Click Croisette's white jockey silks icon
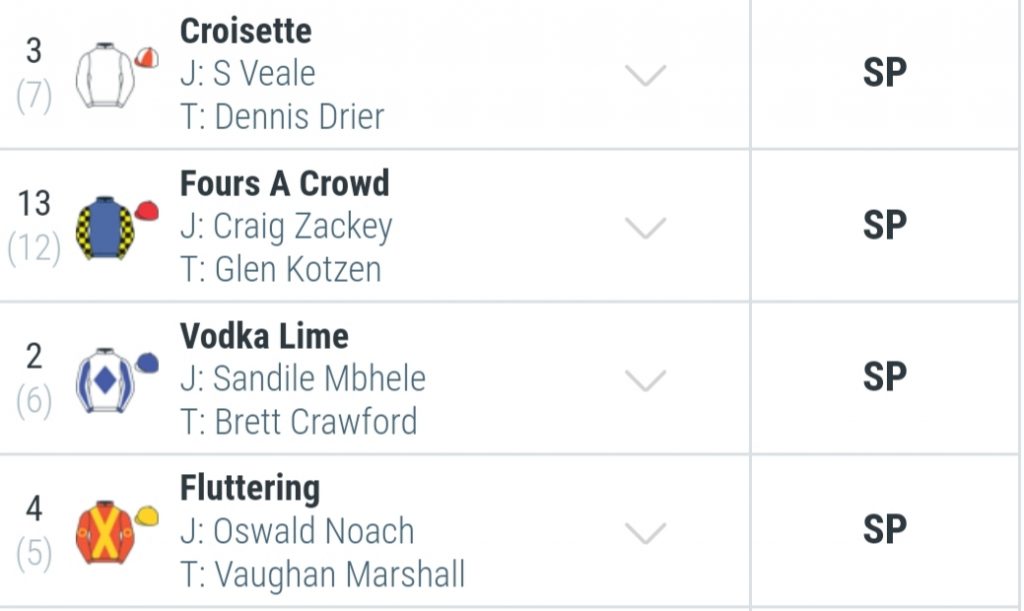Screen dimensions: 1024x611 (105, 75)
